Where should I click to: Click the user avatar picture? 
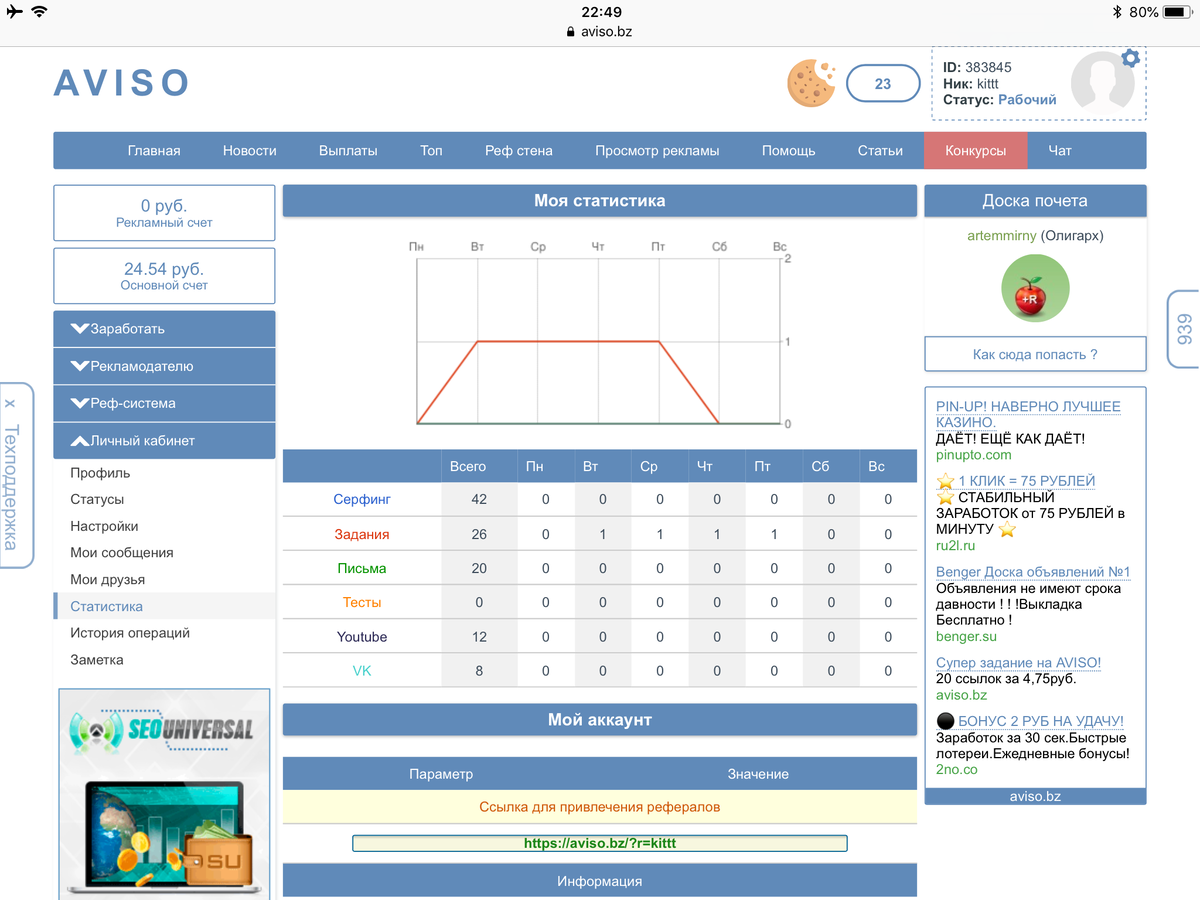click(1103, 83)
